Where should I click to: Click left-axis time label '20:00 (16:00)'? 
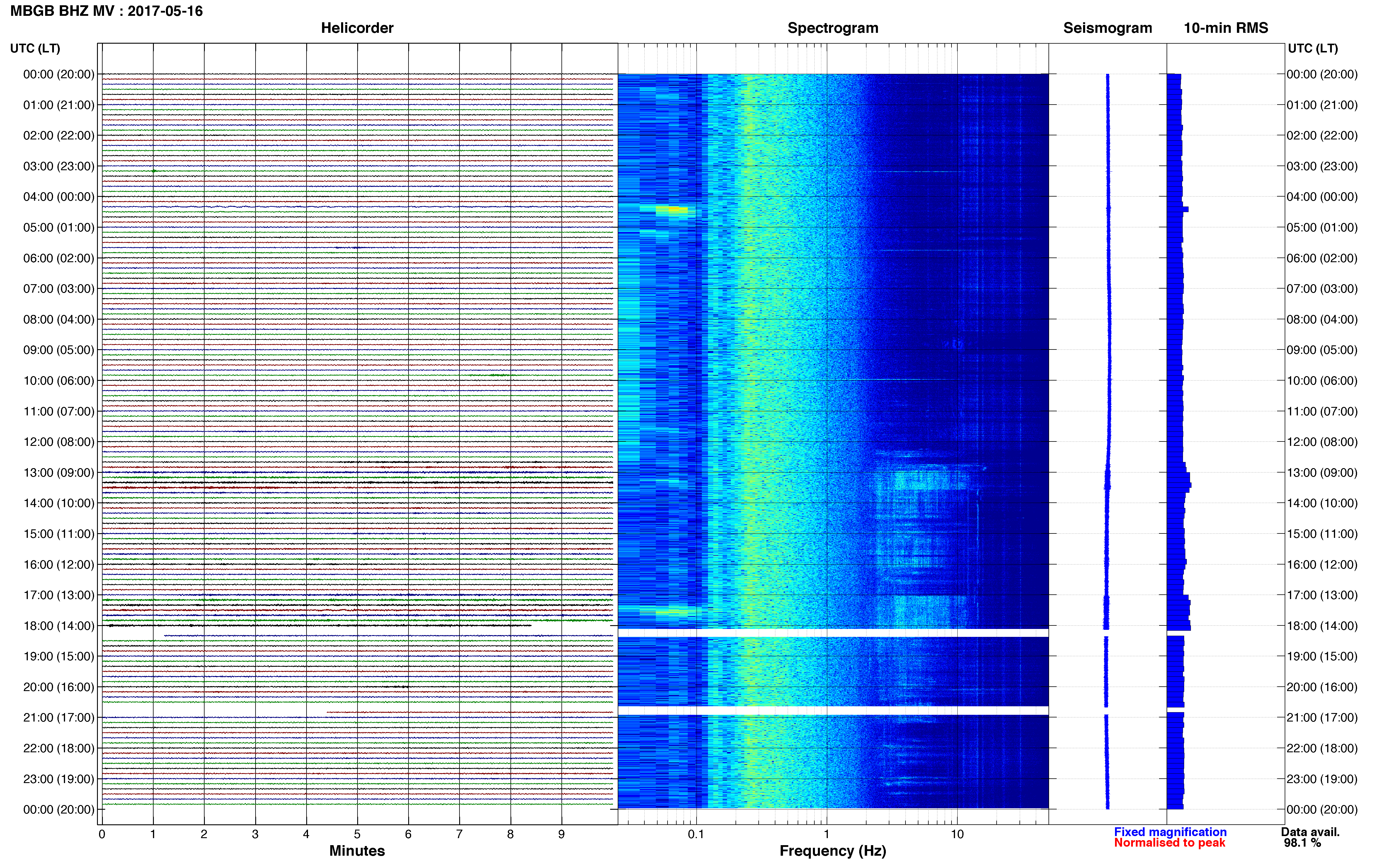tap(59, 687)
